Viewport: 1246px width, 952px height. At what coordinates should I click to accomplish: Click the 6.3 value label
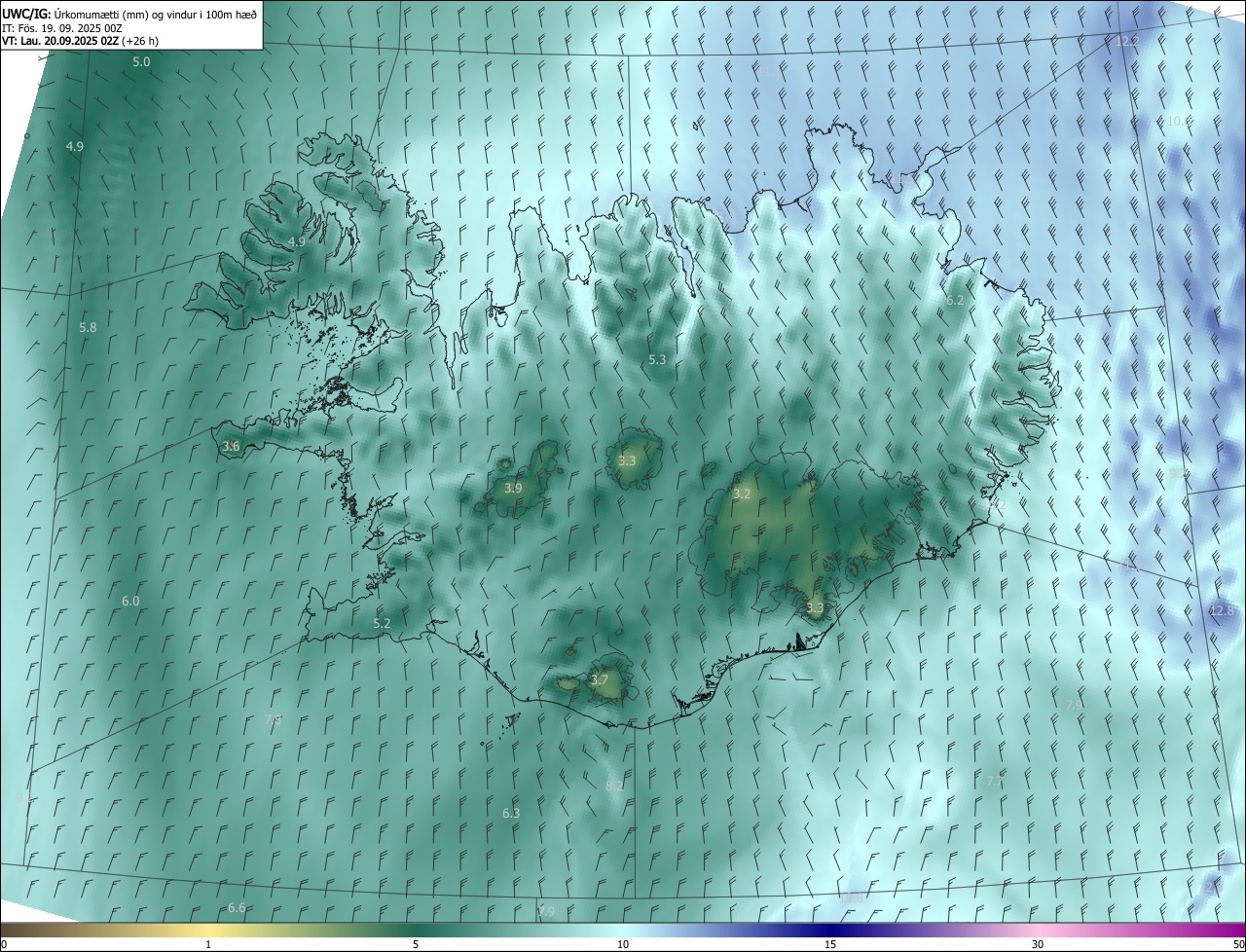[x=511, y=813]
